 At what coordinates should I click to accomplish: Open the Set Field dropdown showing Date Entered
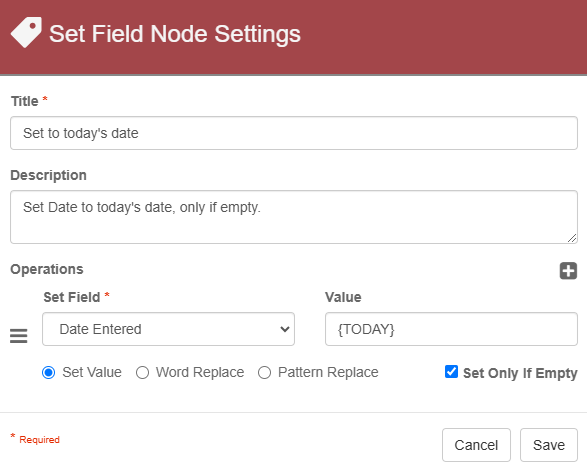(x=168, y=329)
